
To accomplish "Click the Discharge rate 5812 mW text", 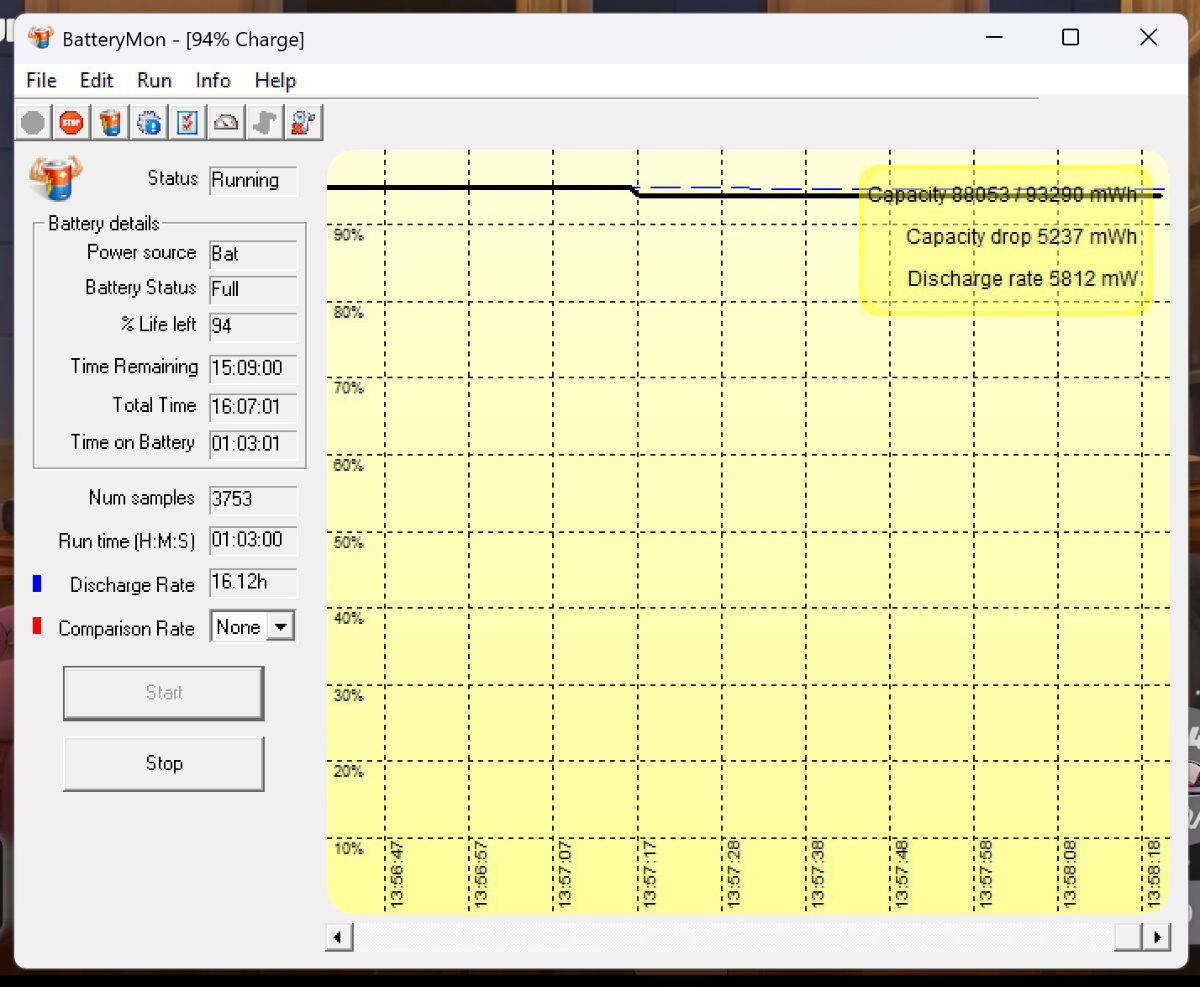I will 1022,279.
